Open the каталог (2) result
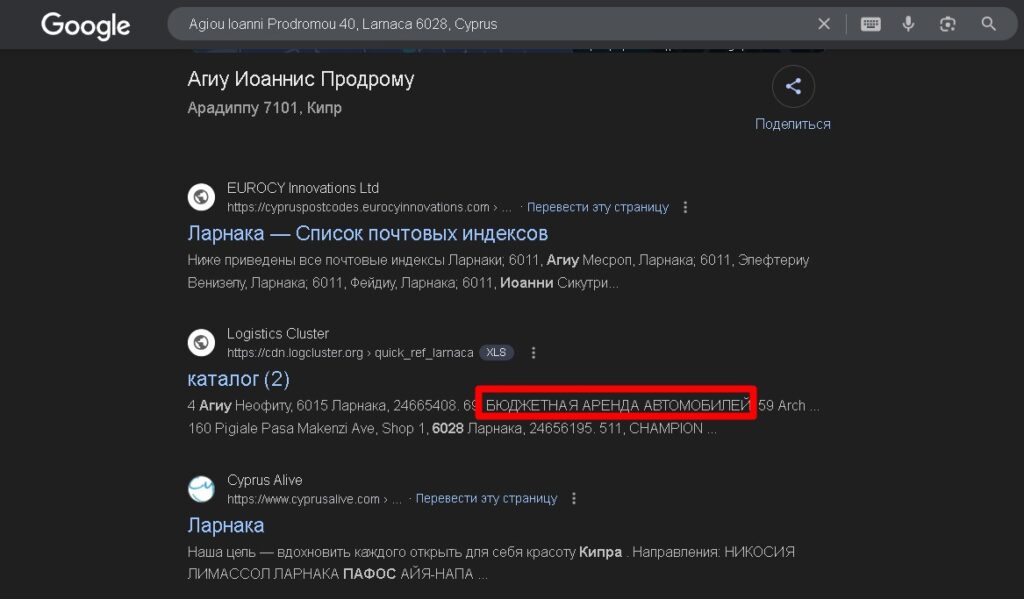Screen dimensions: 1024x599 click(x=238, y=379)
